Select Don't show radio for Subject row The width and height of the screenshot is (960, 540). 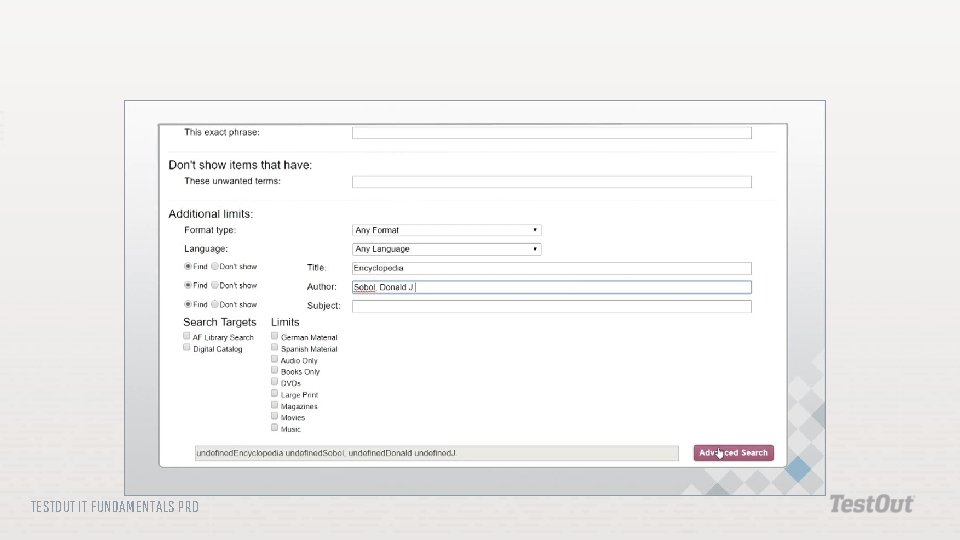[215, 304]
